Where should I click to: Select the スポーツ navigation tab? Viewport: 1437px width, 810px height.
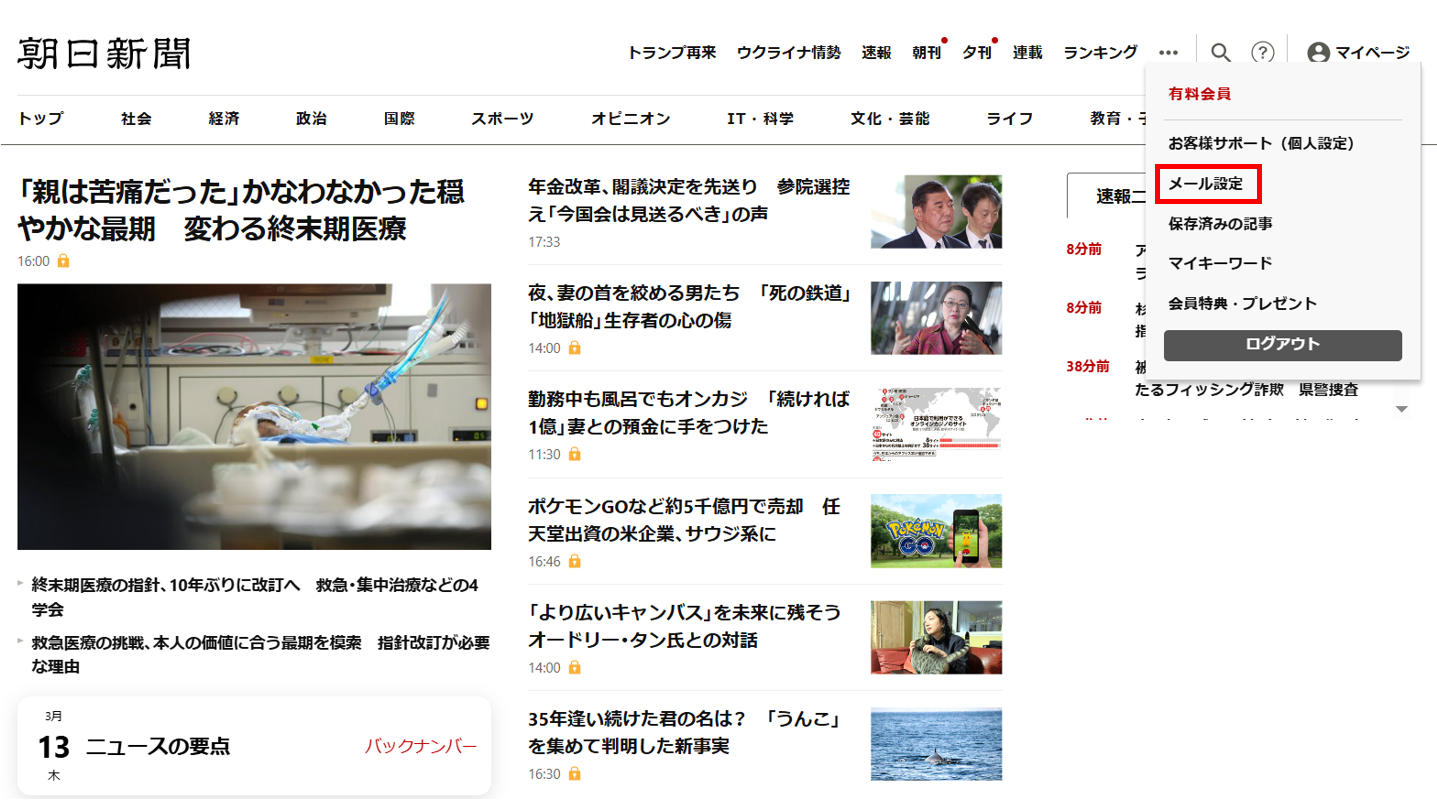(x=503, y=118)
